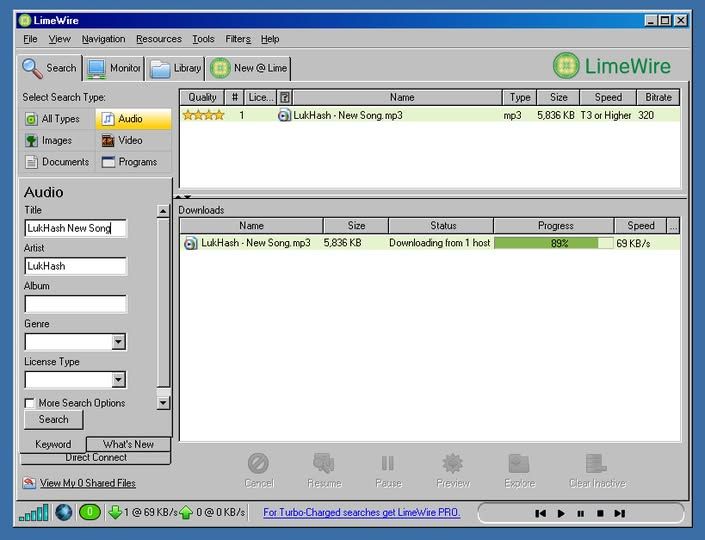705x540 pixels.
Task: Click the Explore download icon
Action: tap(519, 464)
